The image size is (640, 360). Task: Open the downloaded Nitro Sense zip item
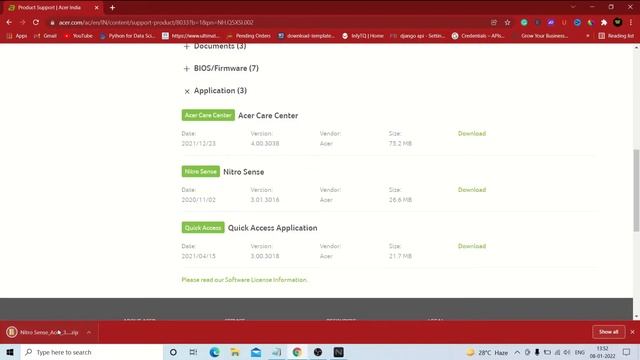(44, 332)
